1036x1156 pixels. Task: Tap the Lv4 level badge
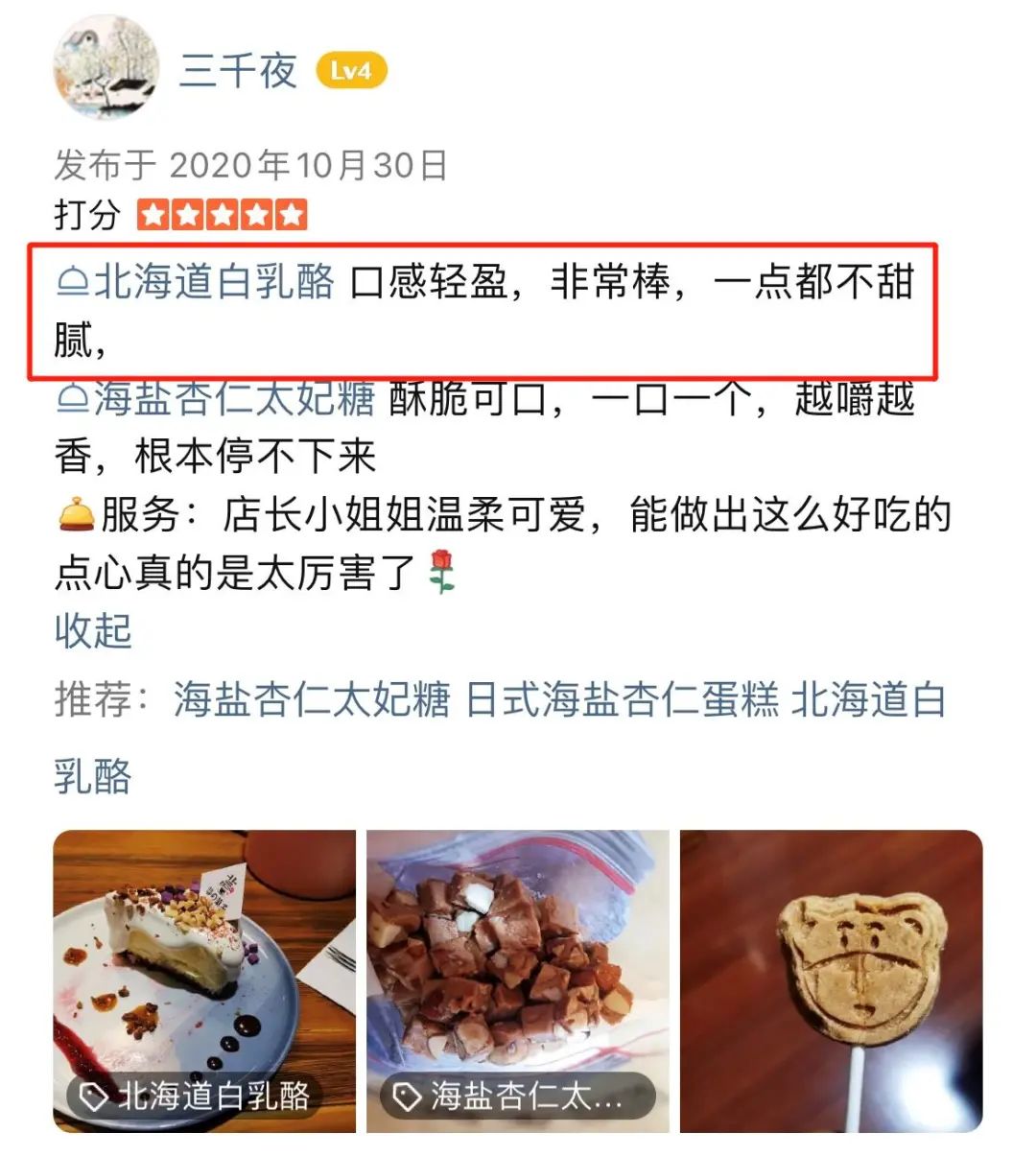[x=352, y=71]
